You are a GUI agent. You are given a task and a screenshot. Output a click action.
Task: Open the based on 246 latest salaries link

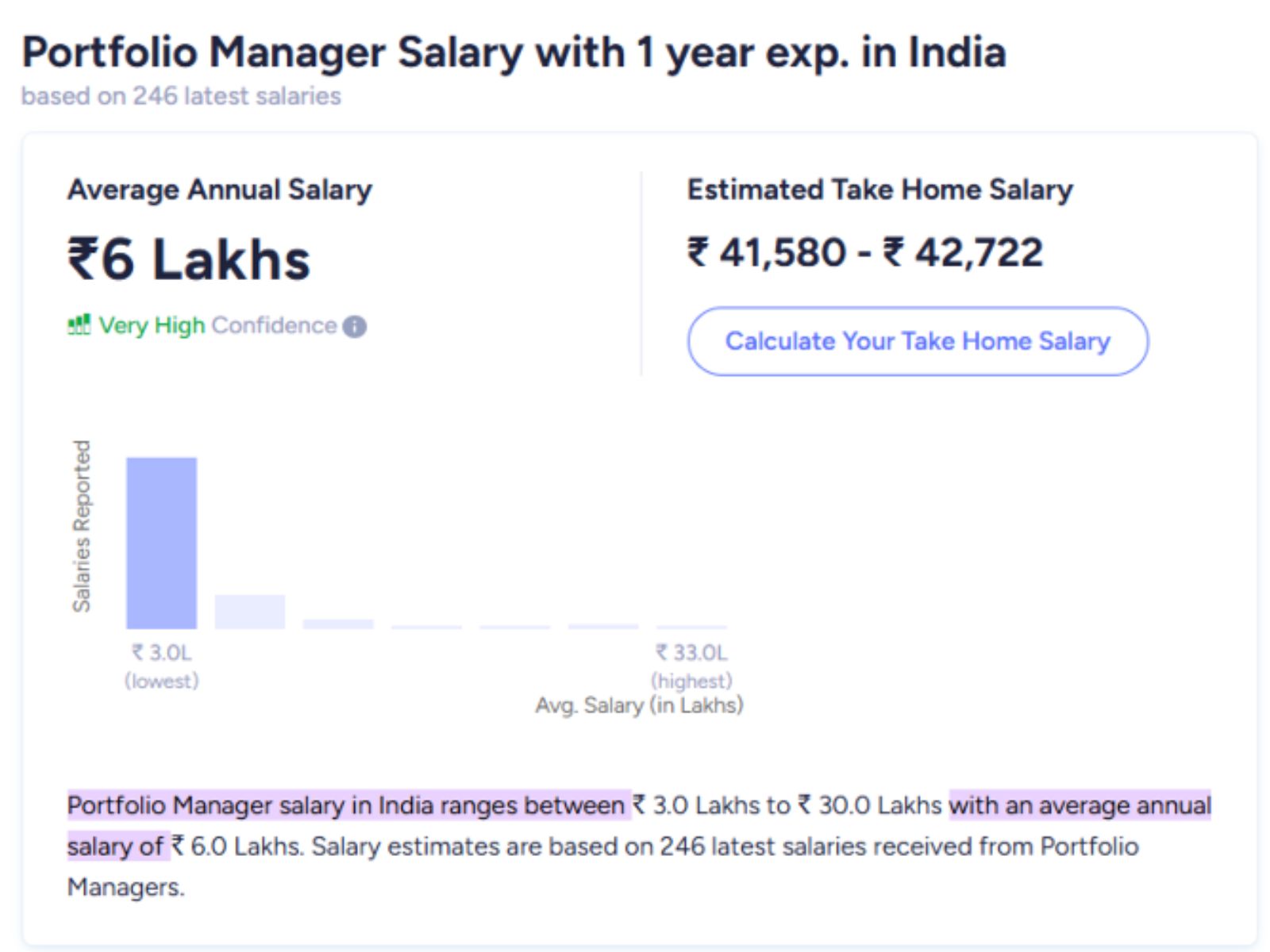pos(182,96)
